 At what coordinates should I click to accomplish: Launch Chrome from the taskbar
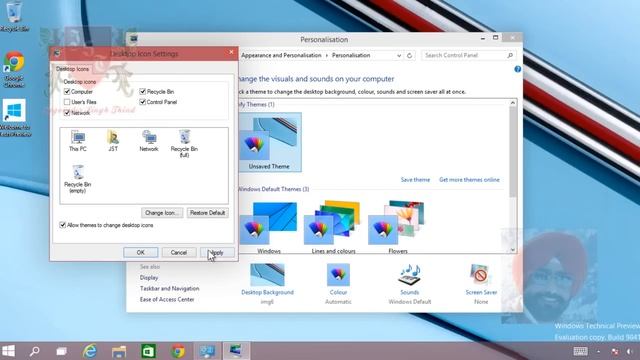pyautogui.click(x=178, y=351)
